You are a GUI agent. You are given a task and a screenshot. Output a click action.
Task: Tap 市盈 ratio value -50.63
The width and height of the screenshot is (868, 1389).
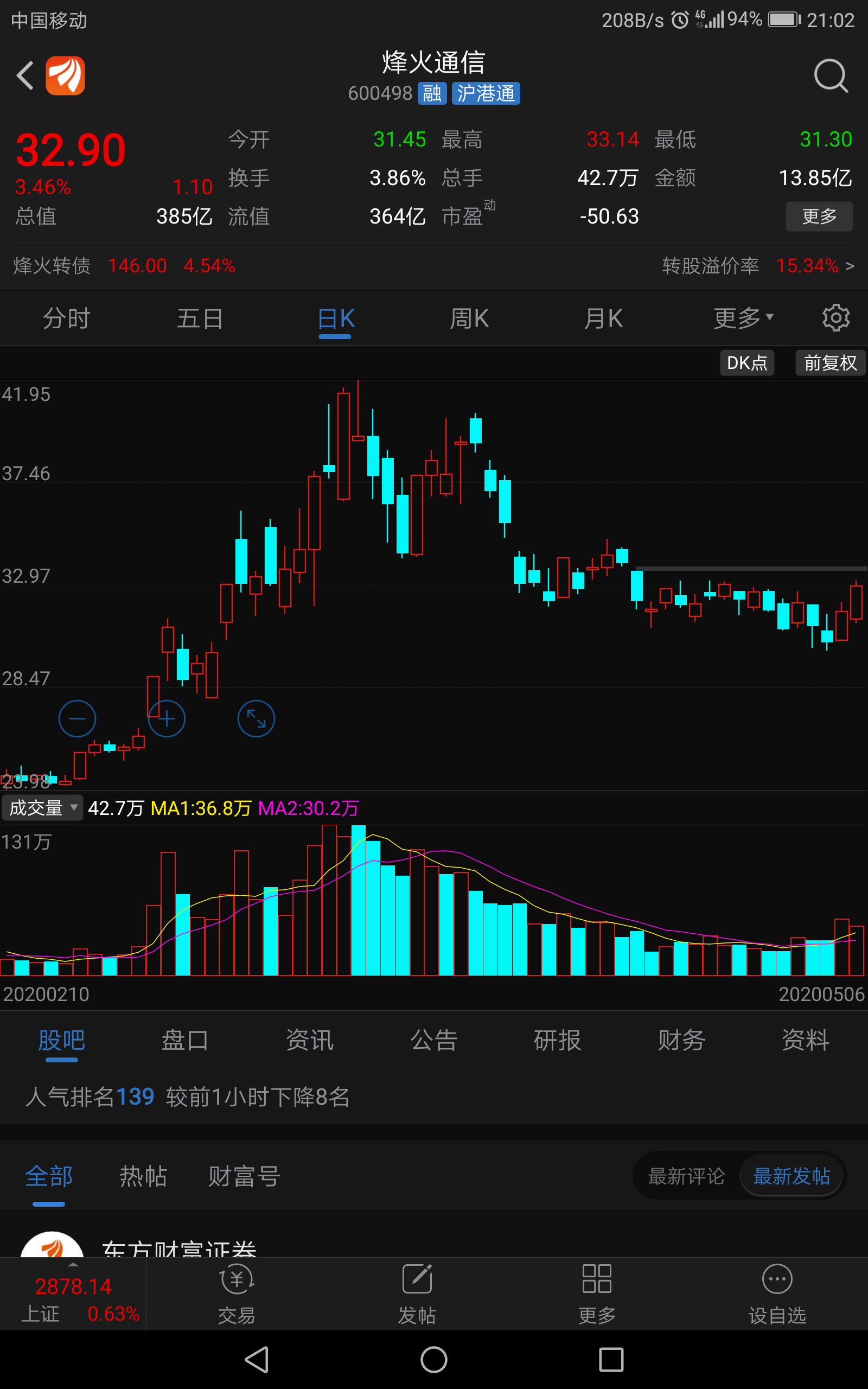point(609,216)
